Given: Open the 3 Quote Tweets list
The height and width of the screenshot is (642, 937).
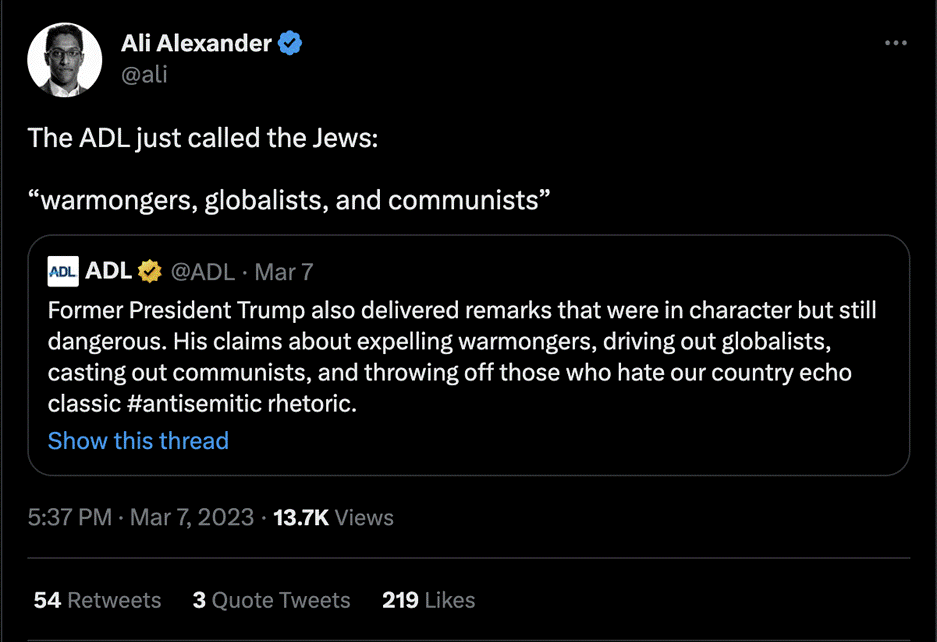Looking at the screenshot, I should click(x=271, y=600).
